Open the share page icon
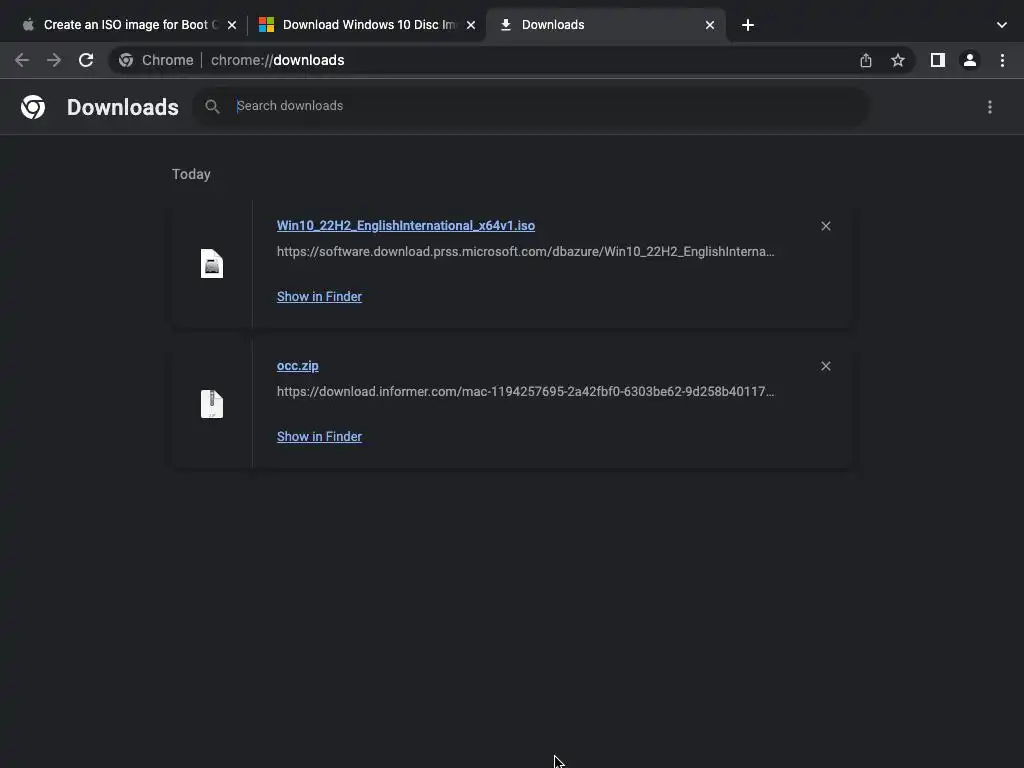The image size is (1024, 768). coord(866,60)
